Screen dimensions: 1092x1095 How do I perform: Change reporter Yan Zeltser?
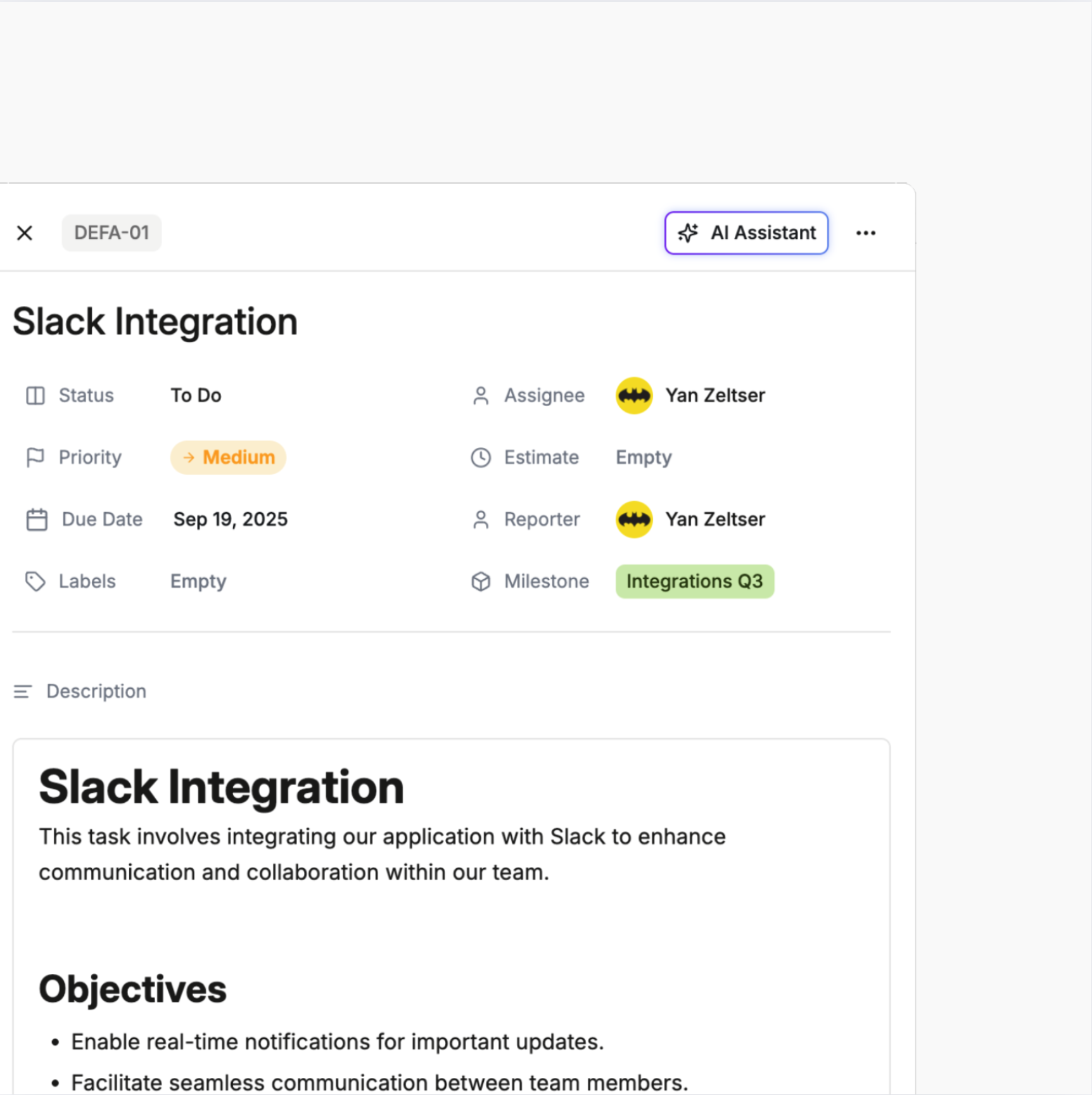[x=715, y=520]
